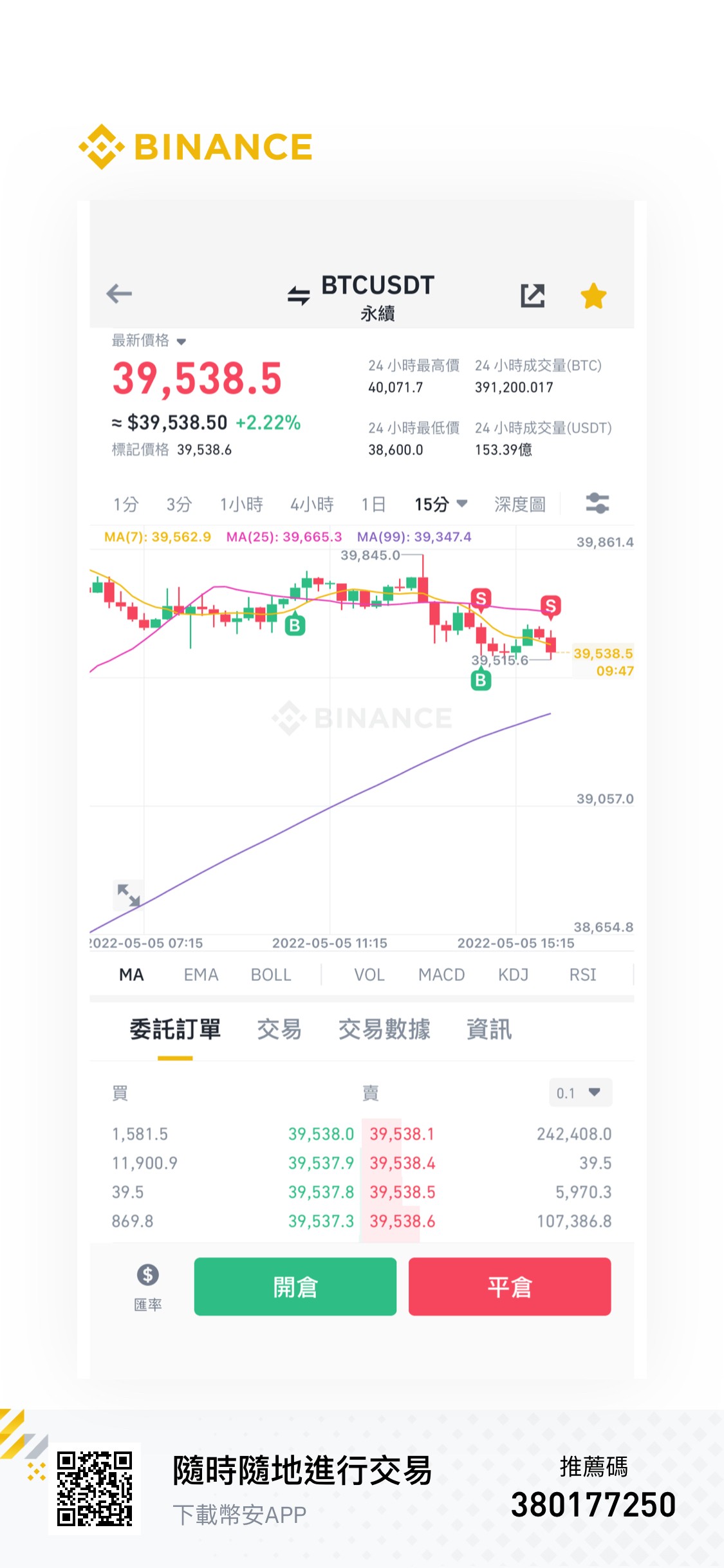Select the 資訊 tab
The height and width of the screenshot is (1568, 724).
click(489, 1029)
